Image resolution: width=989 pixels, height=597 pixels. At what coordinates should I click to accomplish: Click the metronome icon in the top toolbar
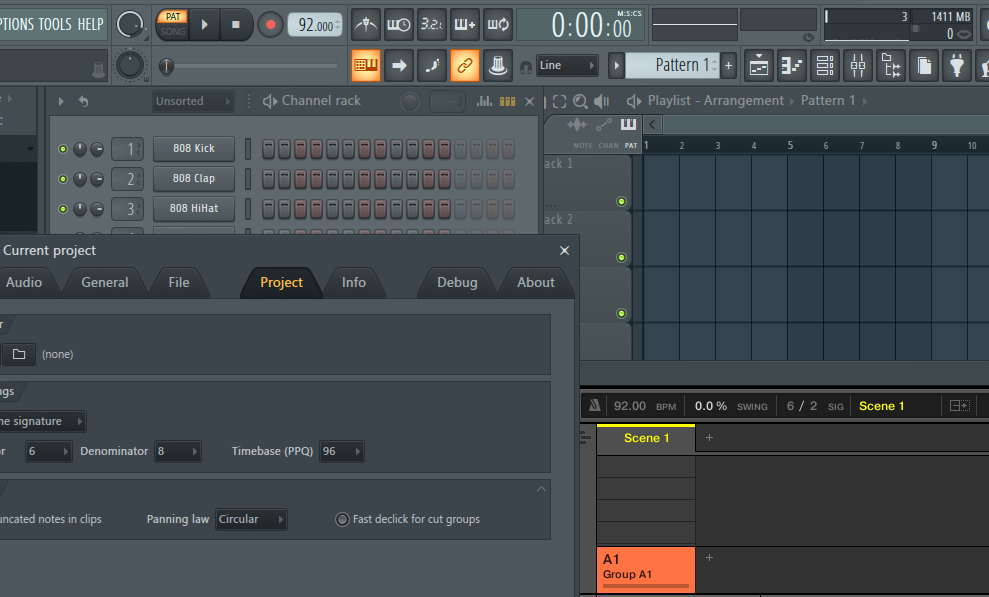tap(366, 24)
